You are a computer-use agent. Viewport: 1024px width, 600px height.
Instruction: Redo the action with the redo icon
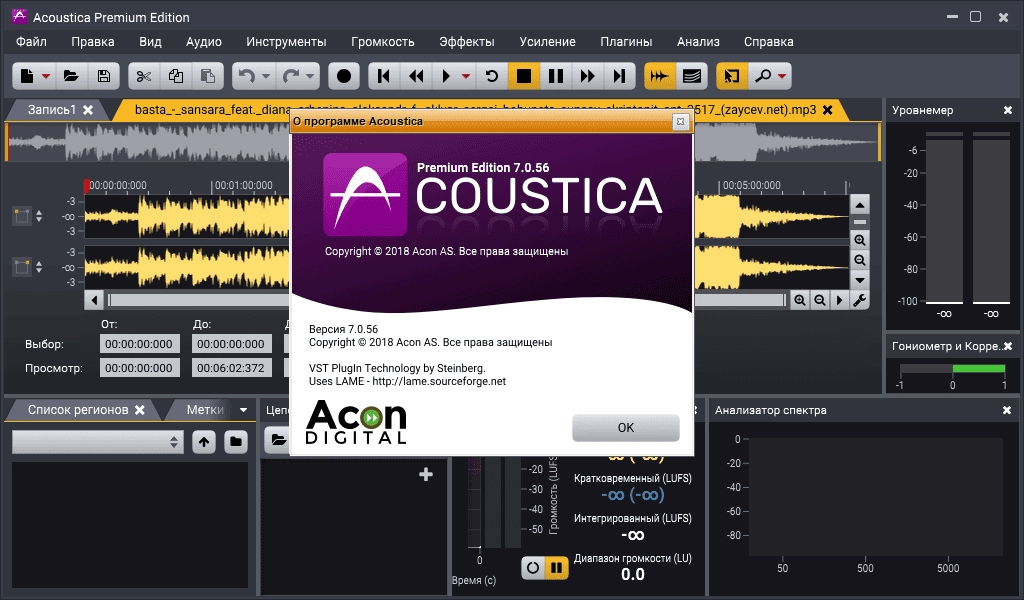pyautogui.click(x=291, y=76)
